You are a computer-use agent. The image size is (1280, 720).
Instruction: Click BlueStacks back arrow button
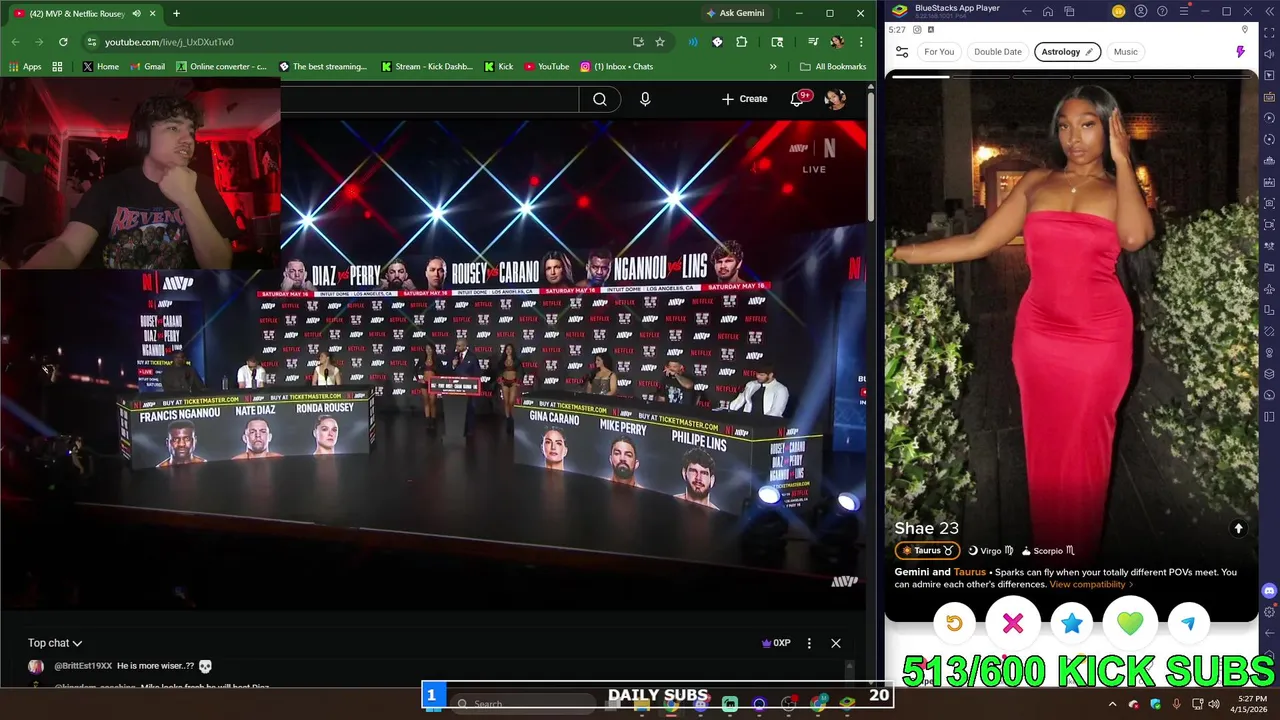point(1027,12)
